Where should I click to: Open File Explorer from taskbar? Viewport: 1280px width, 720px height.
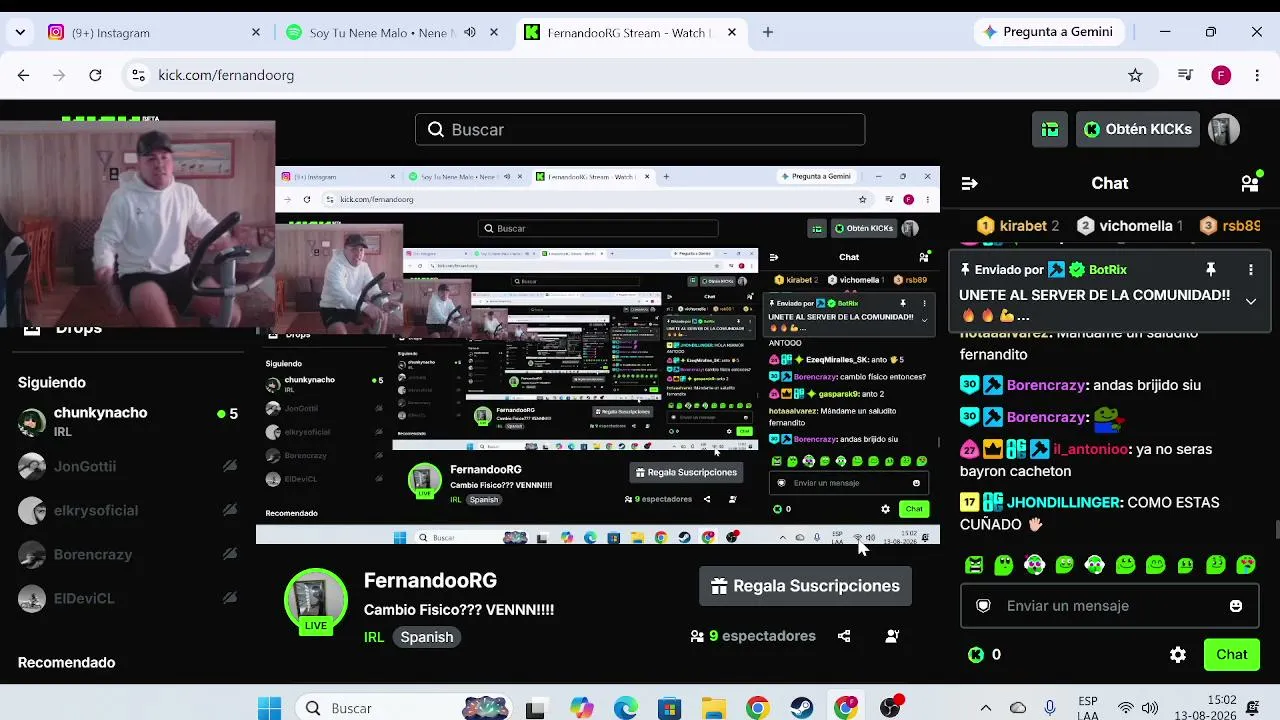713,708
